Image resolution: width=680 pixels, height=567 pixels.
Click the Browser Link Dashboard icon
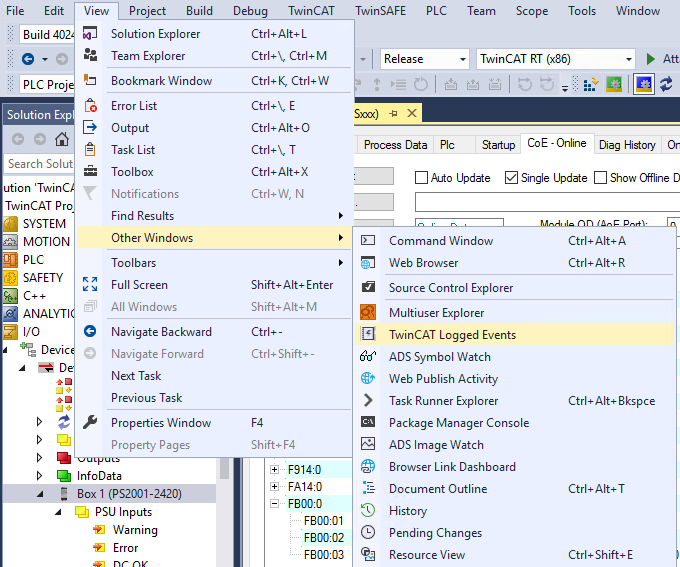point(368,466)
